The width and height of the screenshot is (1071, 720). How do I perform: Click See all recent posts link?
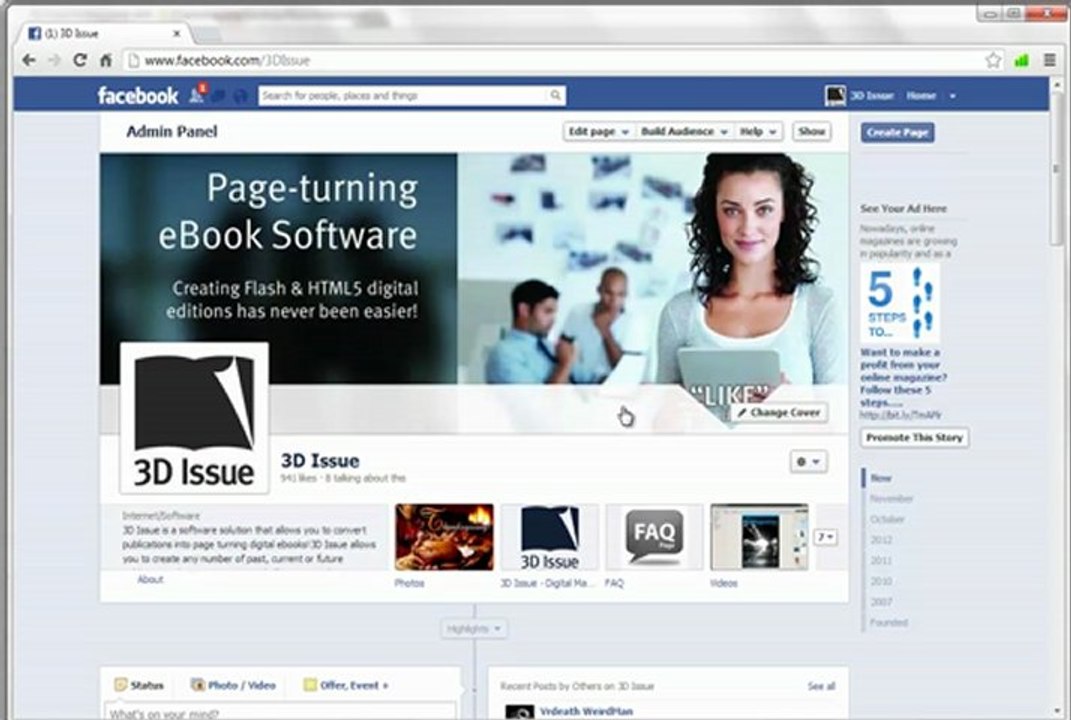point(821,686)
